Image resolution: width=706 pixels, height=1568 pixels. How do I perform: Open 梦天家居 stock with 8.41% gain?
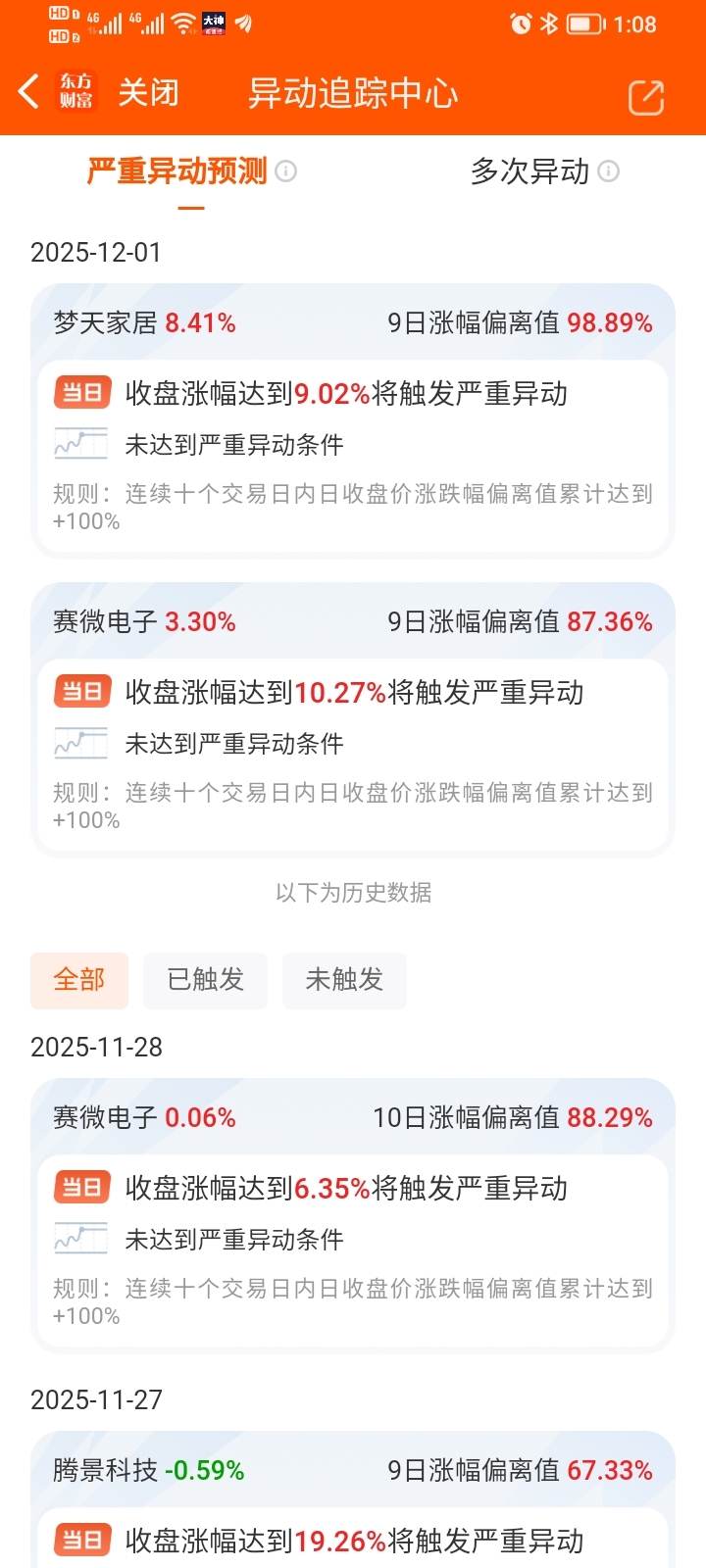tap(144, 323)
